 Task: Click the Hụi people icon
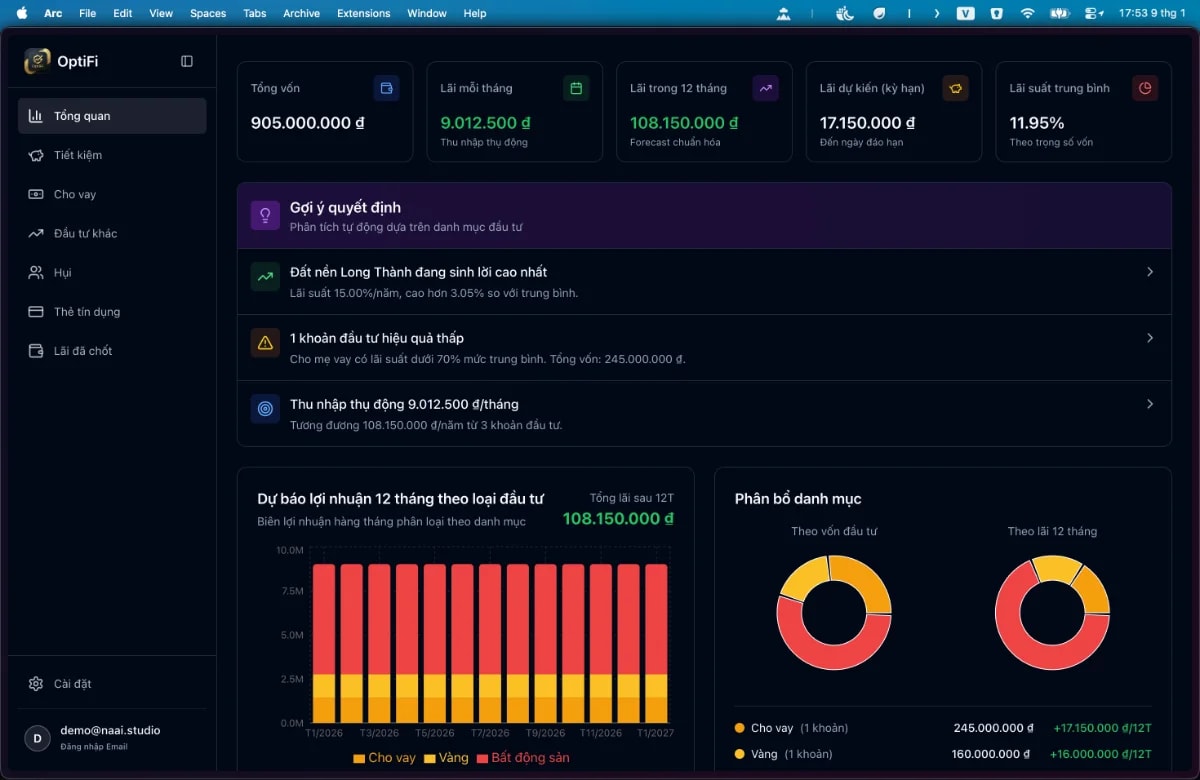(x=34, y=272)
